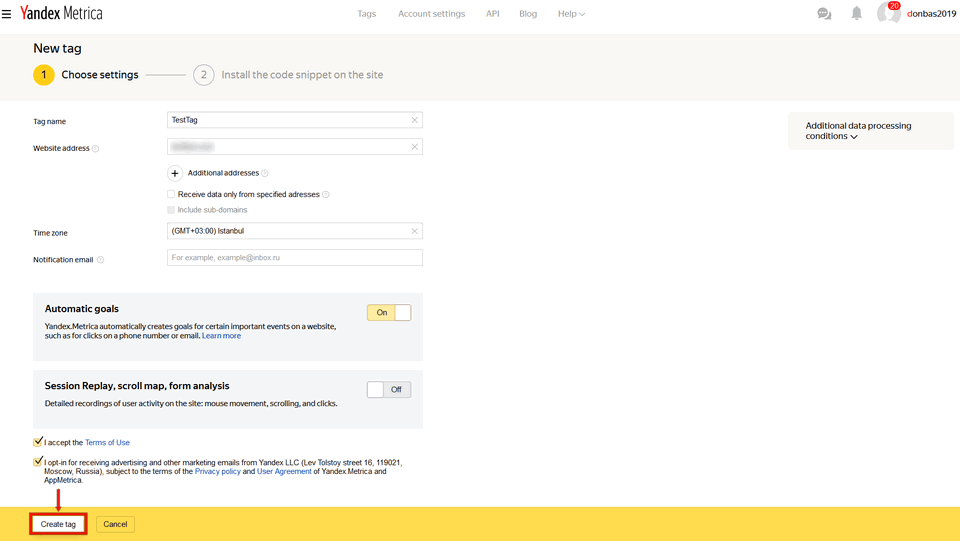Check Include sub-domains option
960x541 pixels.
(x=171, y=210)
